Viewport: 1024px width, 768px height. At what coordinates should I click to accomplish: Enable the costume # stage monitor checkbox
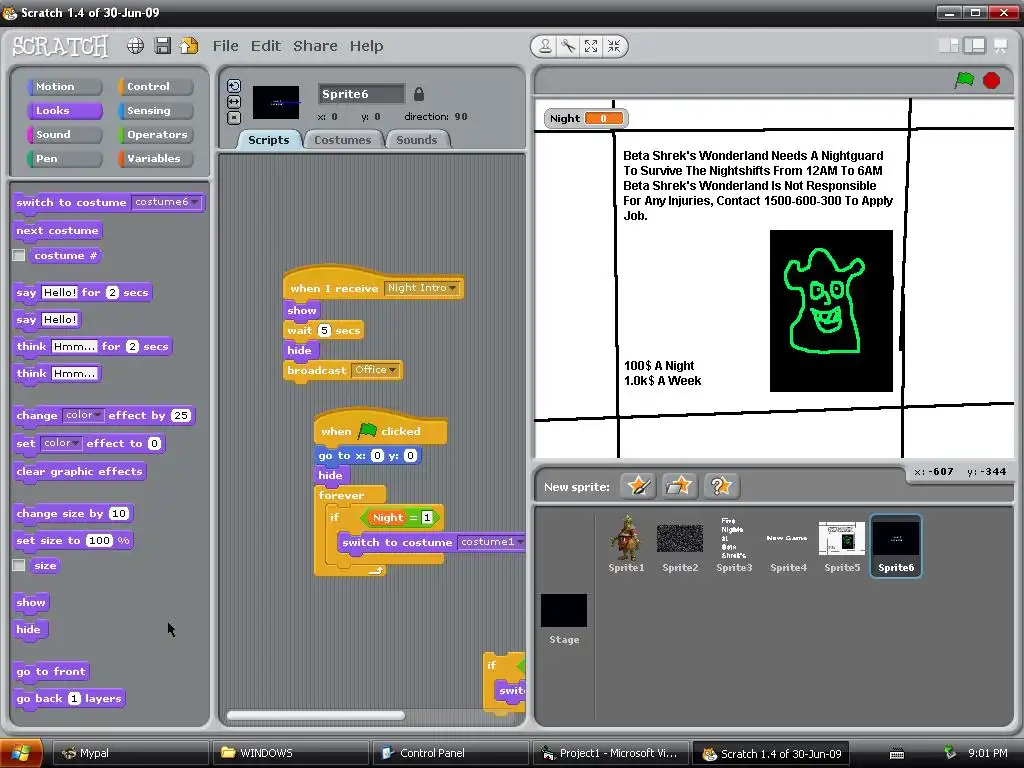click(19, 255)
